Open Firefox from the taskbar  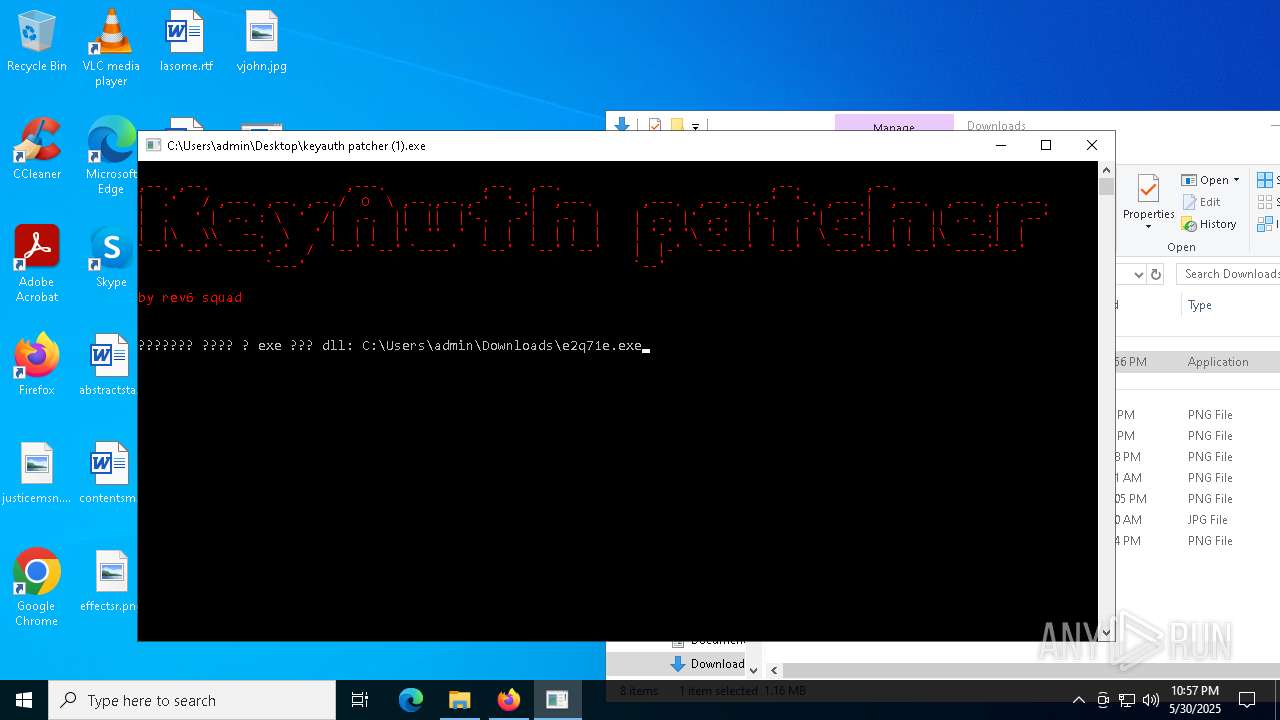coord(509,700)
